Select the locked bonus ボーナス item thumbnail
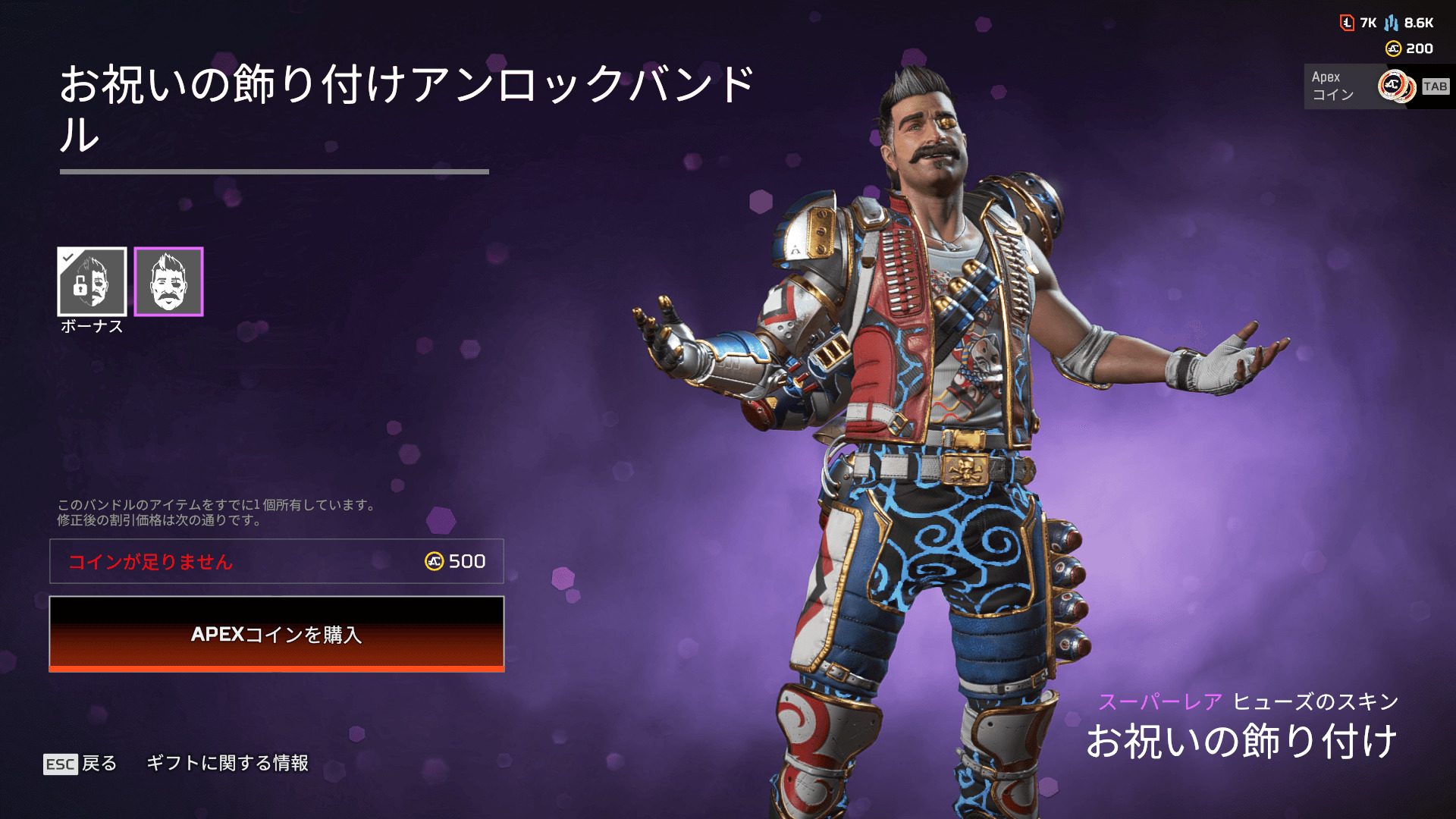This screenshot has height=819, width=1456. click(x=92, y=281)
